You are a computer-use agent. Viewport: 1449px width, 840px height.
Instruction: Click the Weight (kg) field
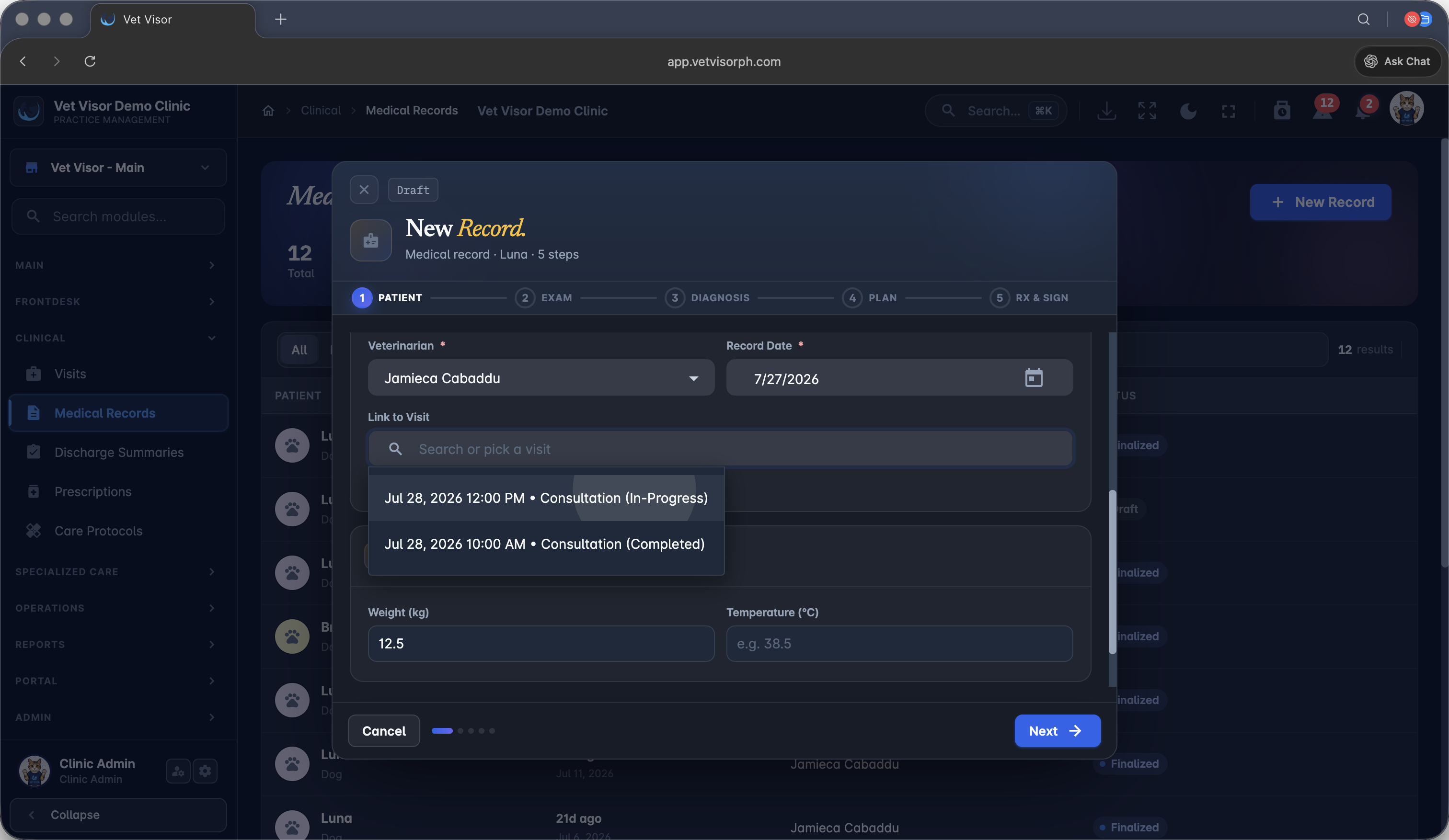click(x=541, y=643)
